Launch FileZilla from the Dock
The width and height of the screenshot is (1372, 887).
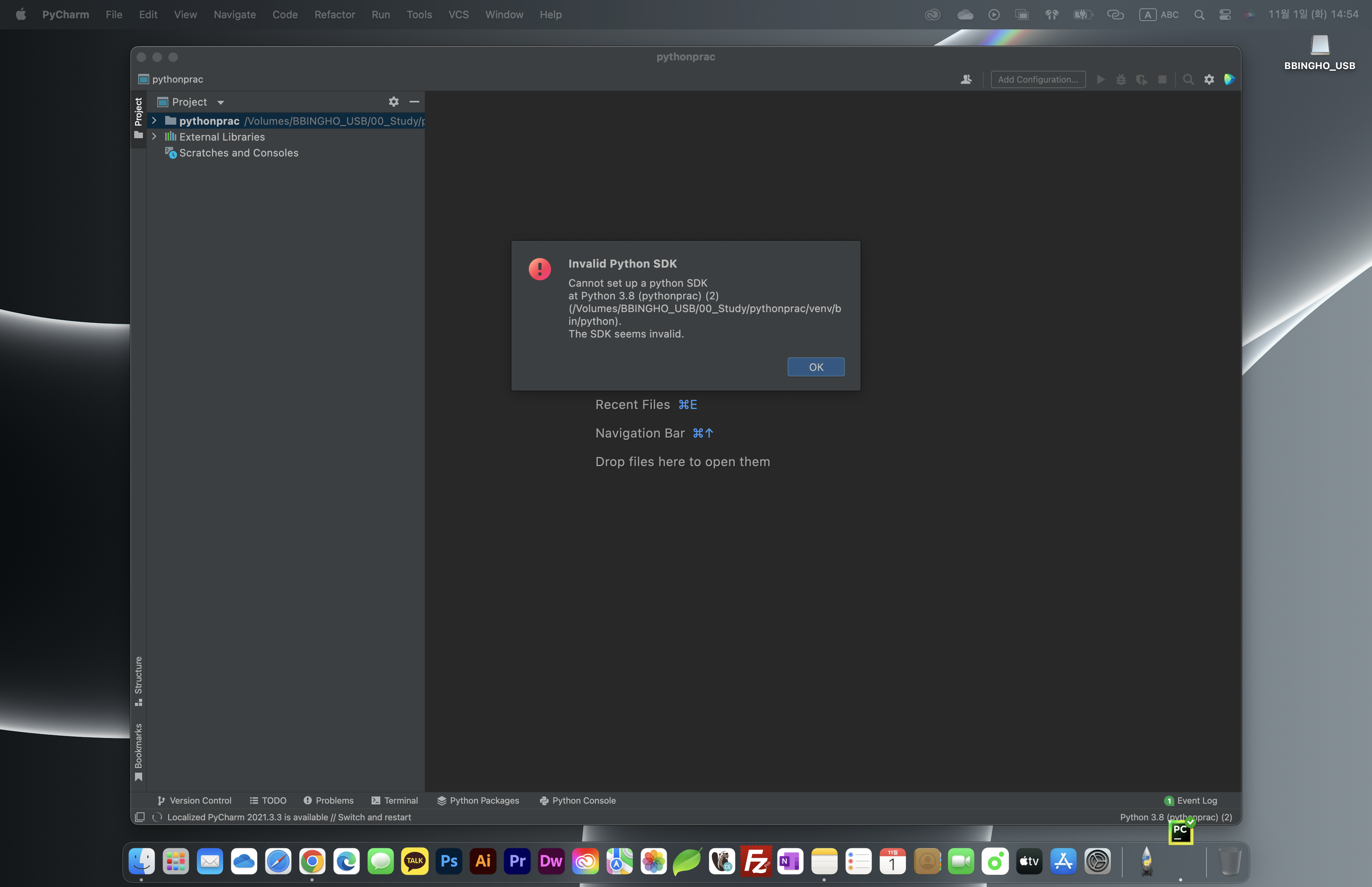(756, 862)
